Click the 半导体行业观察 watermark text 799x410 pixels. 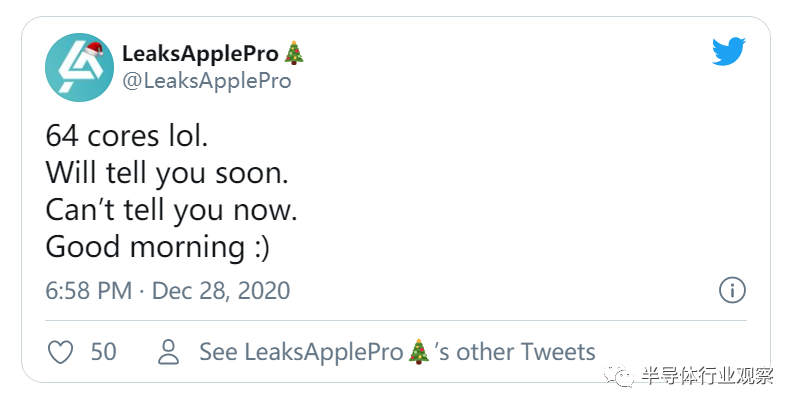pyautogui.click(x=707, y=376)
